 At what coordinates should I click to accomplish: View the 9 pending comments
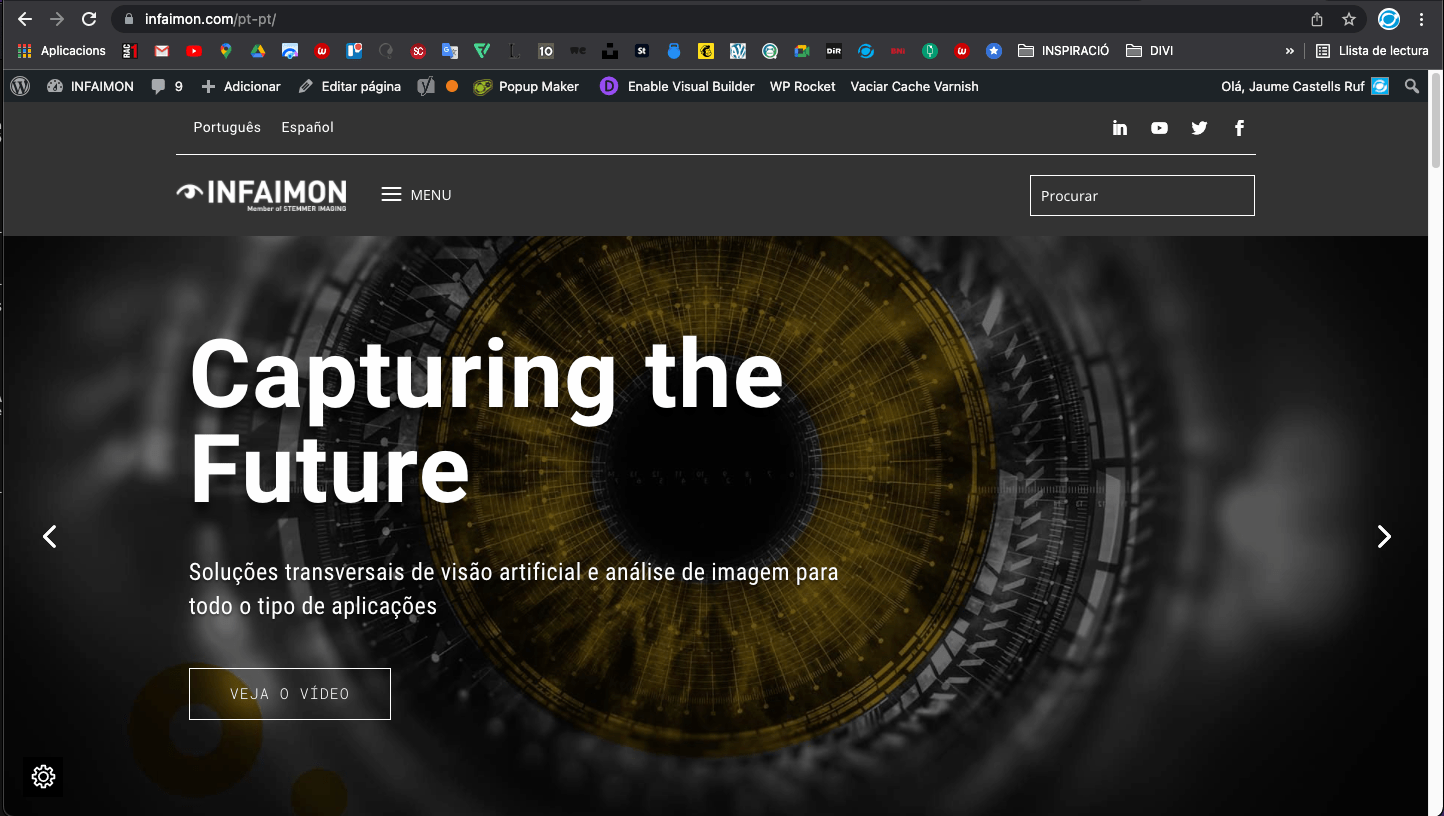[x=167, y=86]
